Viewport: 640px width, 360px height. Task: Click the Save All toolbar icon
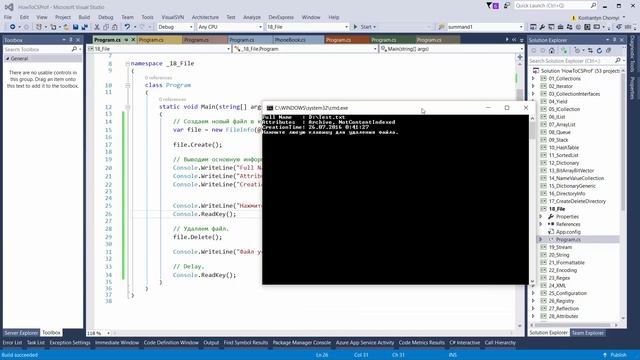coord(84,27)
